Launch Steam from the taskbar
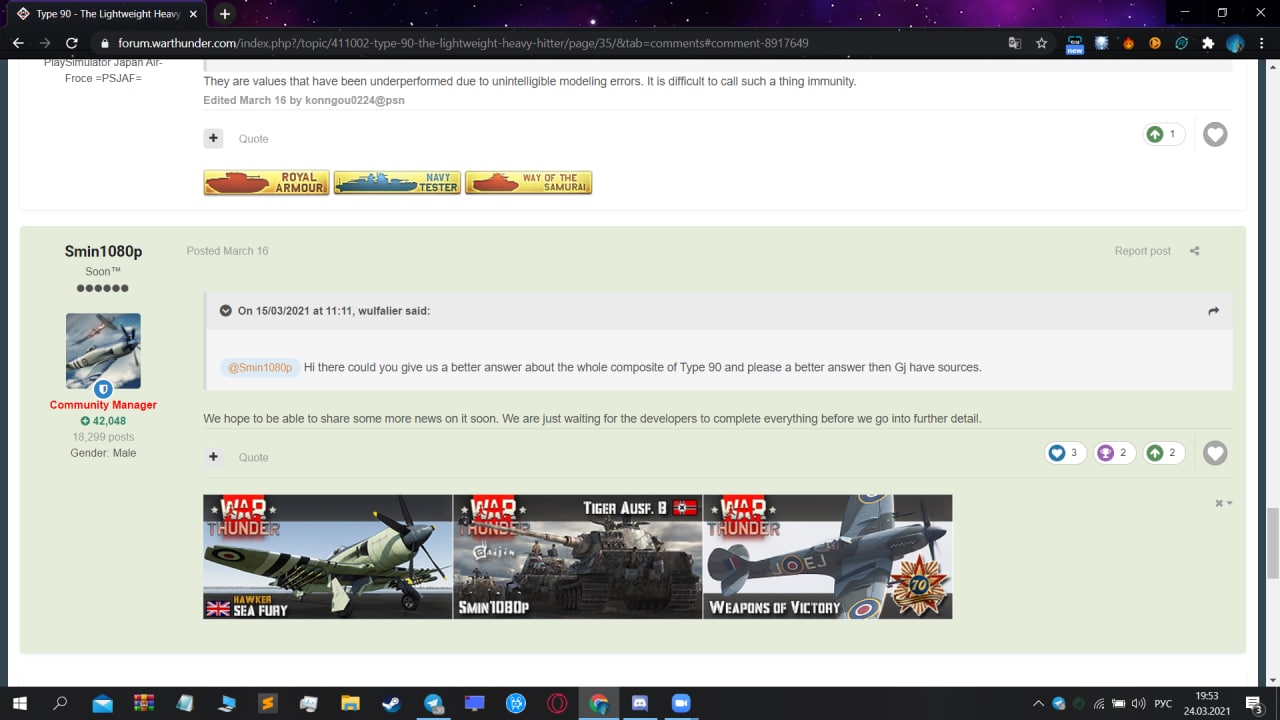 pos(392,703)
